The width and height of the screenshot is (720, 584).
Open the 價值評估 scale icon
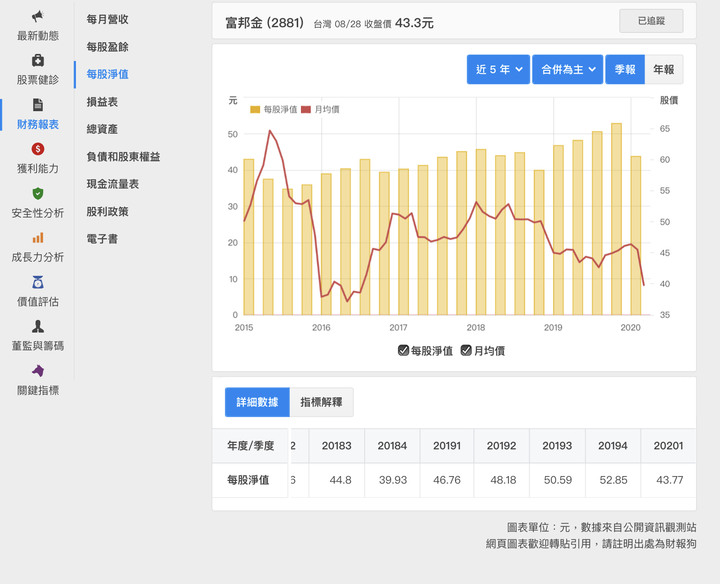click(x=38, y=282)
